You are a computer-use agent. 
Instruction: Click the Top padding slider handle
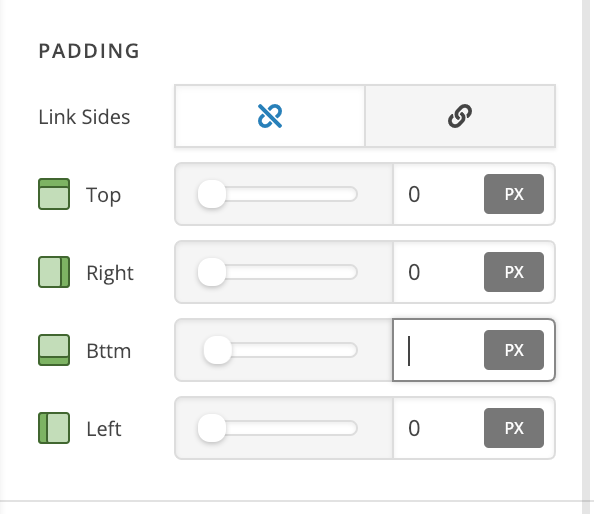pos(212,194)
